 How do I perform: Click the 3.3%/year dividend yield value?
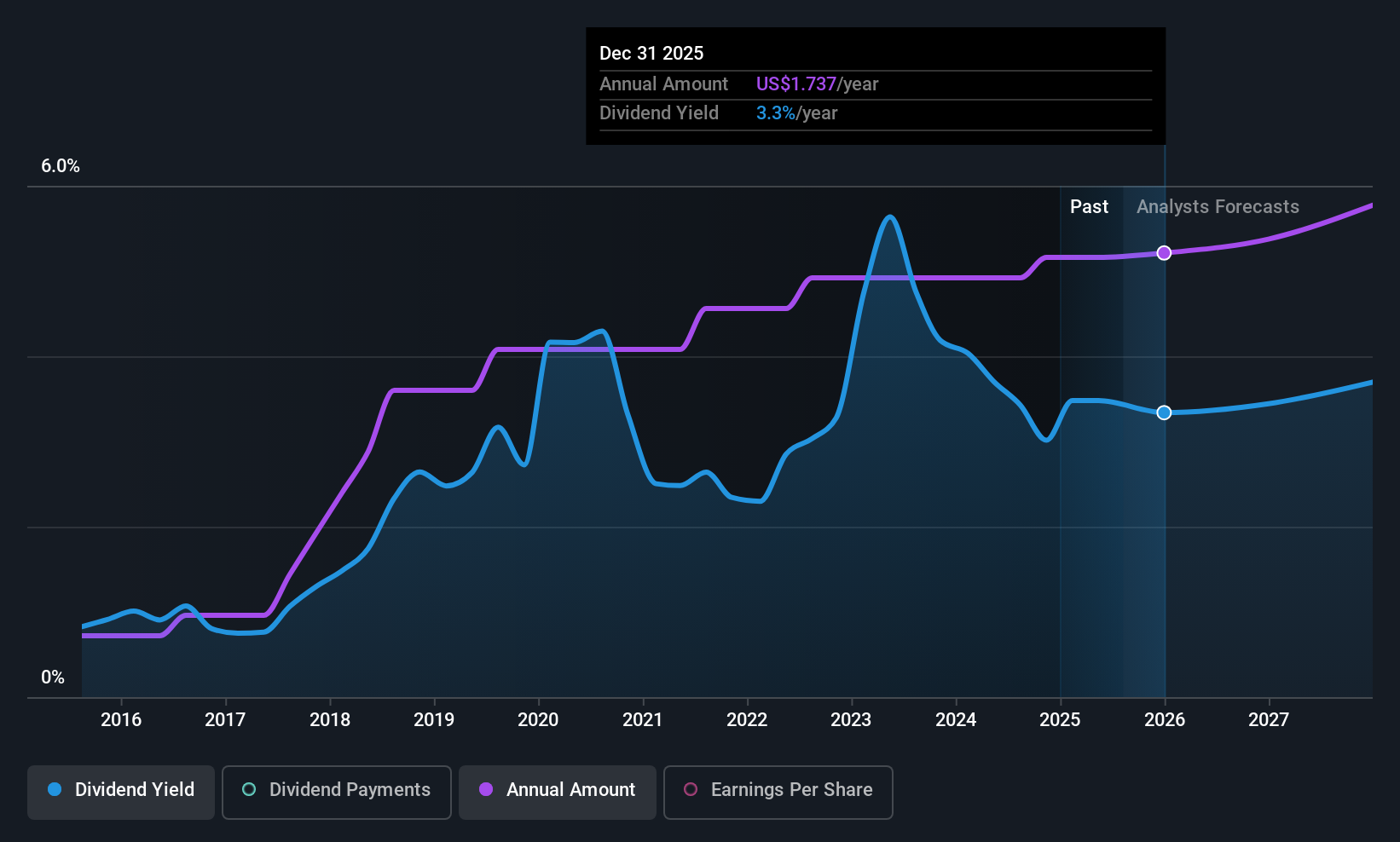(796, 112)
